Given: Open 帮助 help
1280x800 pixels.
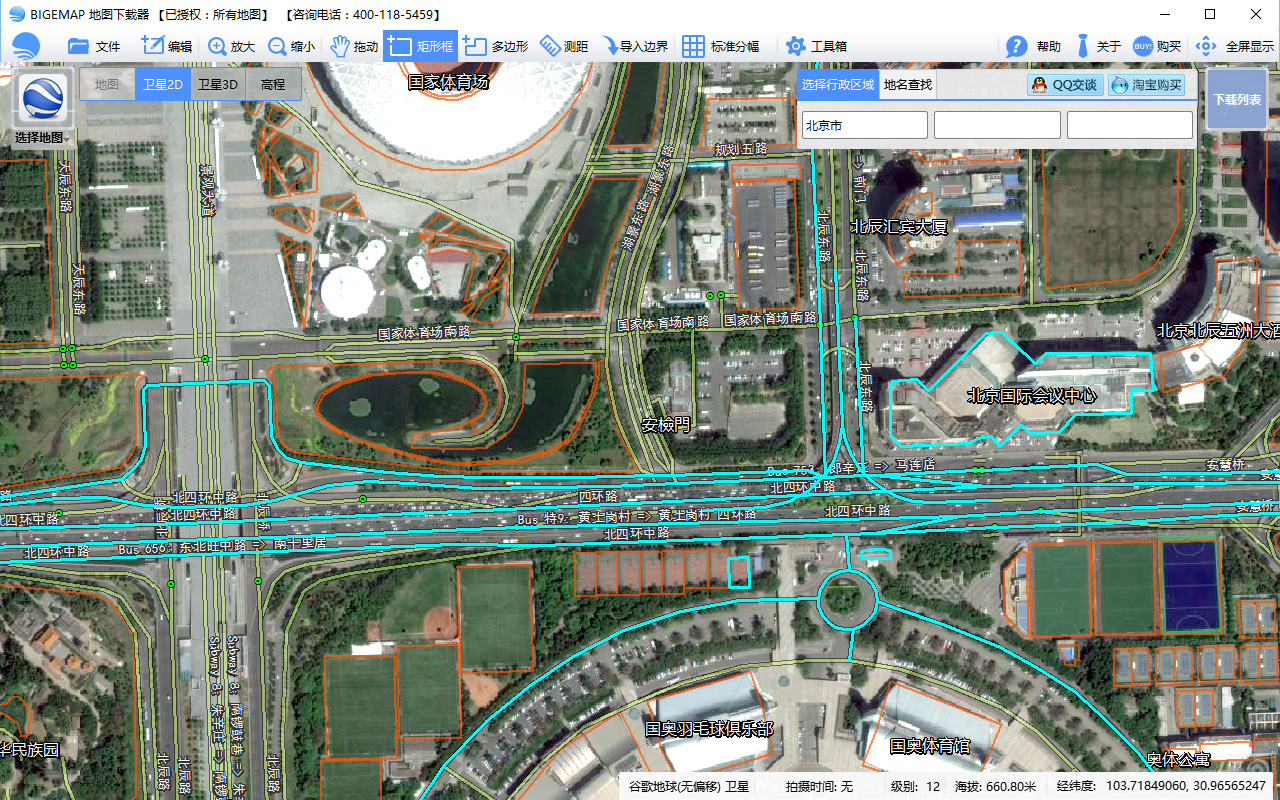Looking at the screenshot, I should point(1033,46).
